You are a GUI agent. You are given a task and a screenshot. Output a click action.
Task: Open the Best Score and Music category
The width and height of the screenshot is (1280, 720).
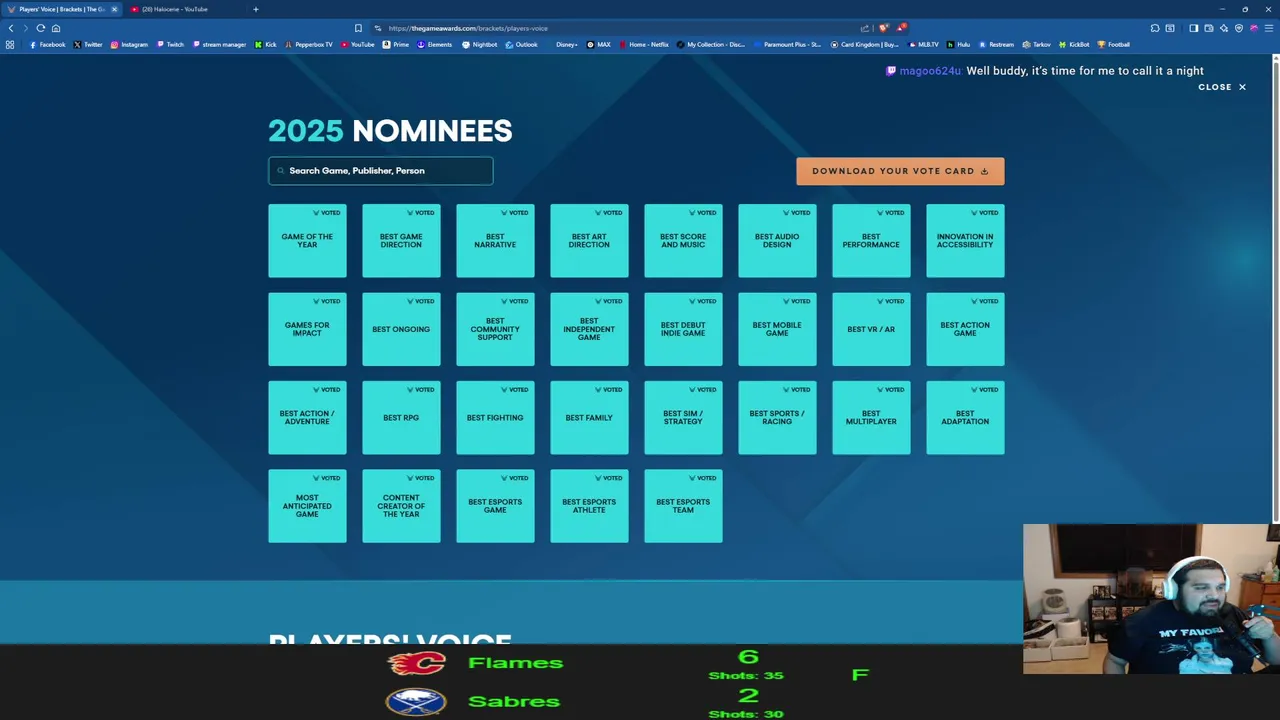coord(683,241)
